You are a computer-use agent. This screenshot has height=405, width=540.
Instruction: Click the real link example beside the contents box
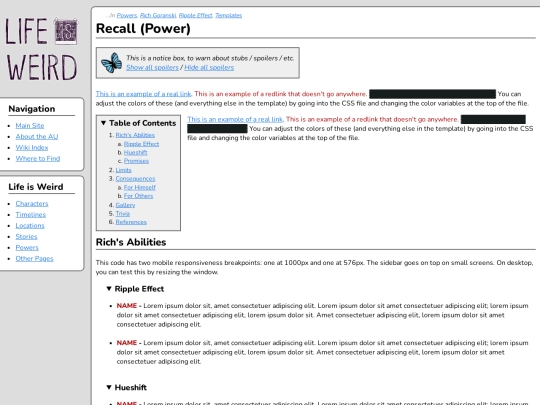tap(235, 120)
